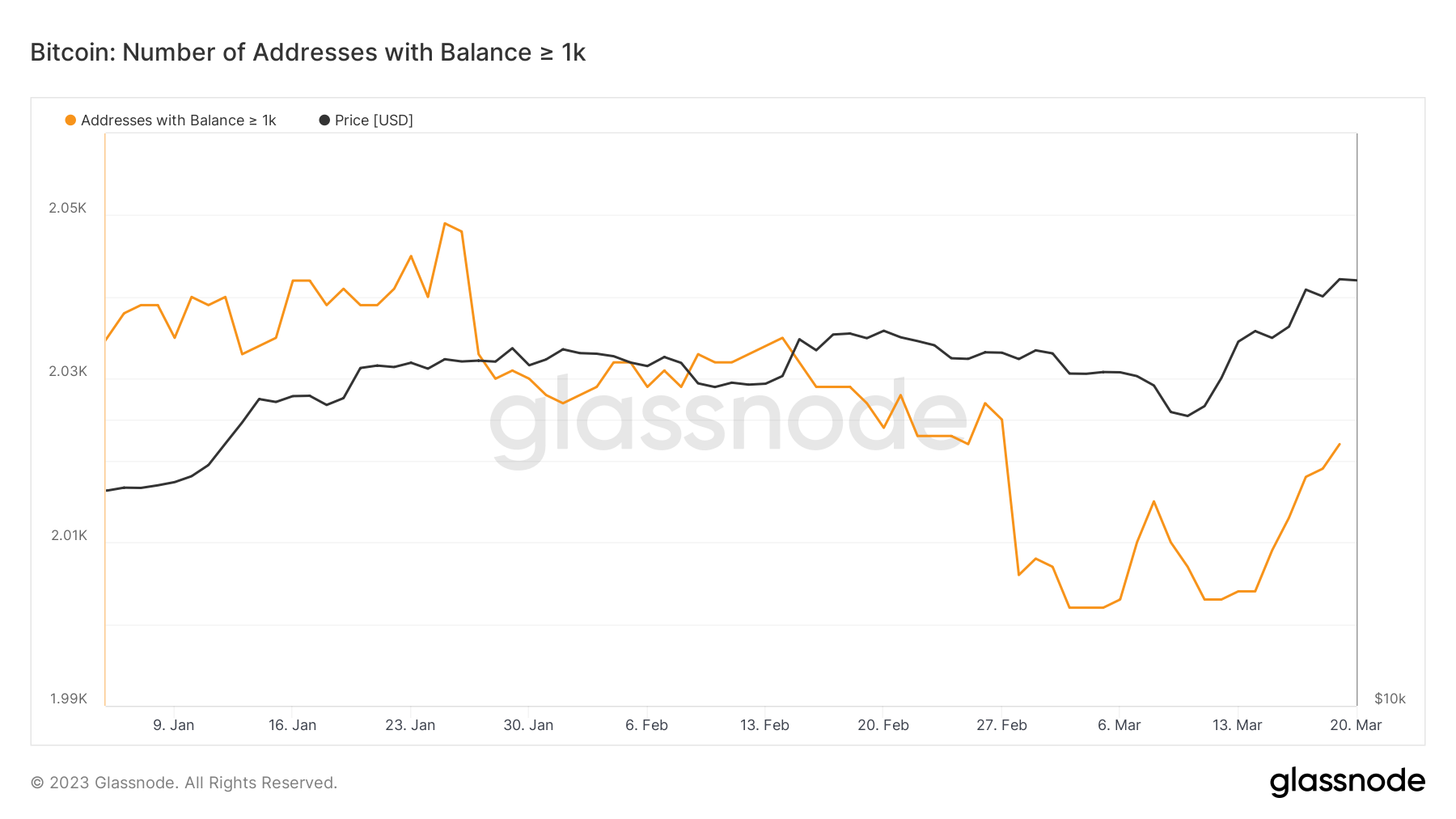Click the '13. Mar' date on the x-axis
The height and width of the screenshot is (819, 1456).
tap(1237, 725)
